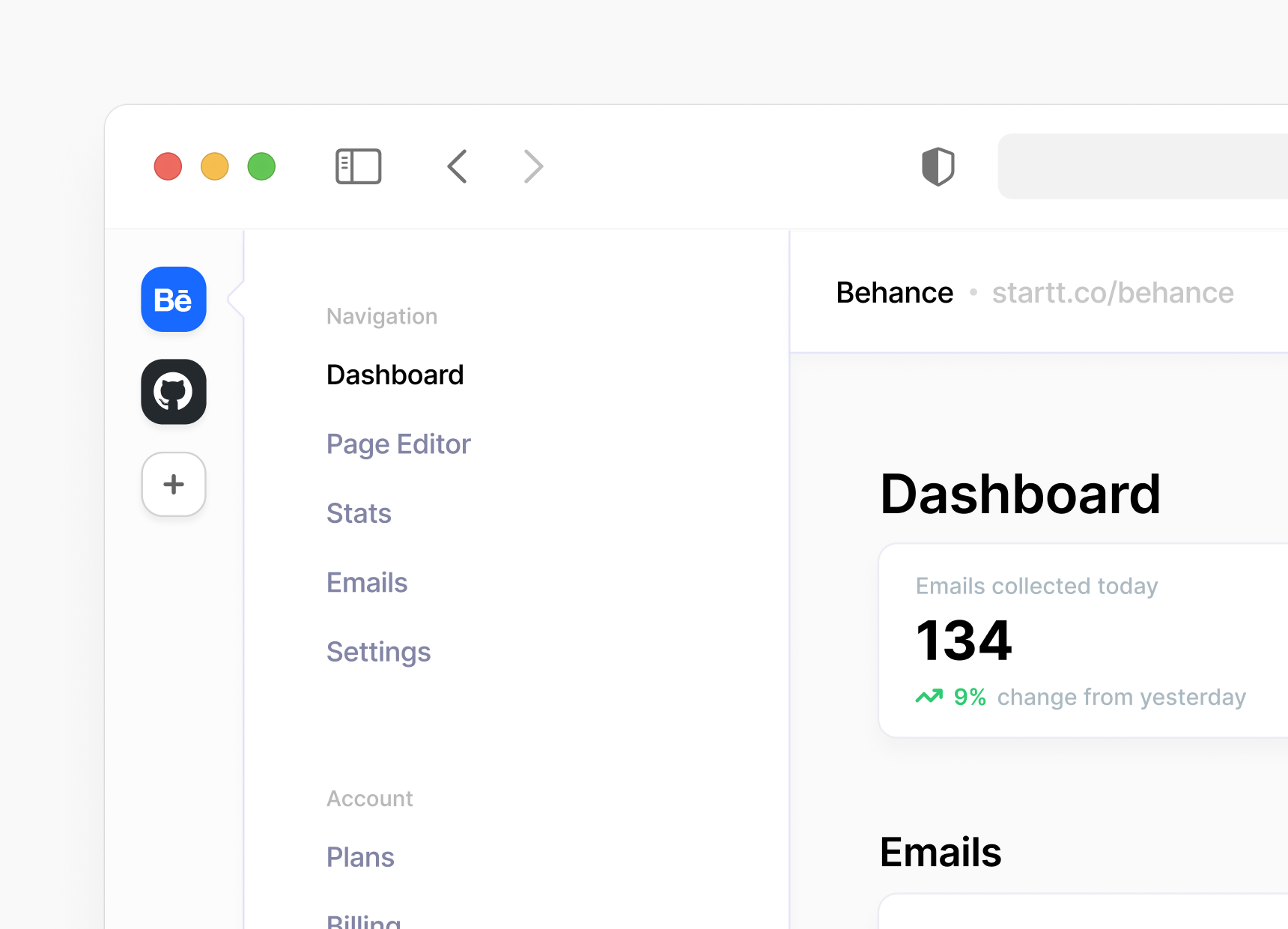Click the green upward trend arrow icon
The image size is (1288, 929).
(929, 697)
